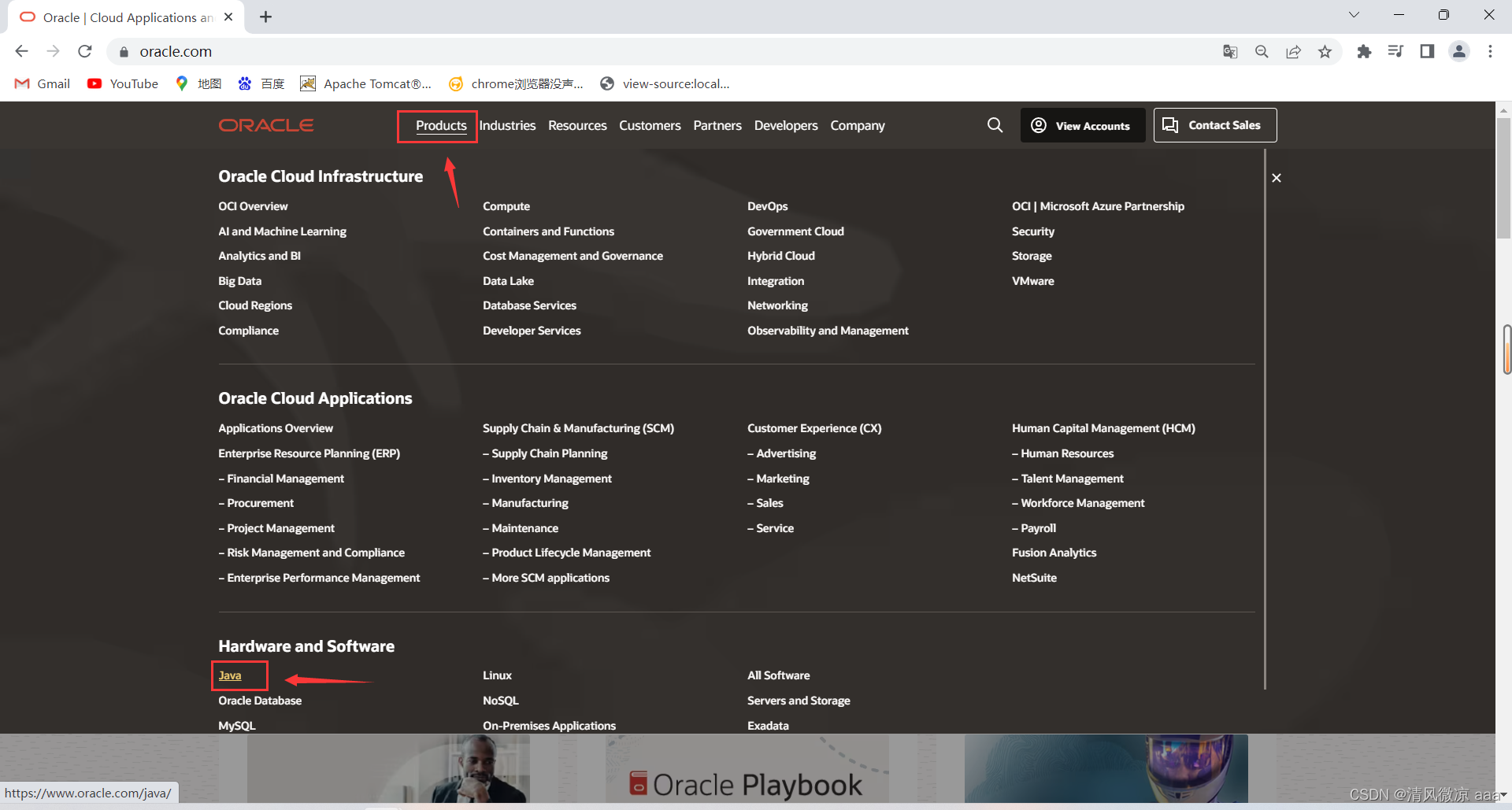Open the 百度 bookmark
The width and height of the screenshot is (1512, 810).
(261, 83)
